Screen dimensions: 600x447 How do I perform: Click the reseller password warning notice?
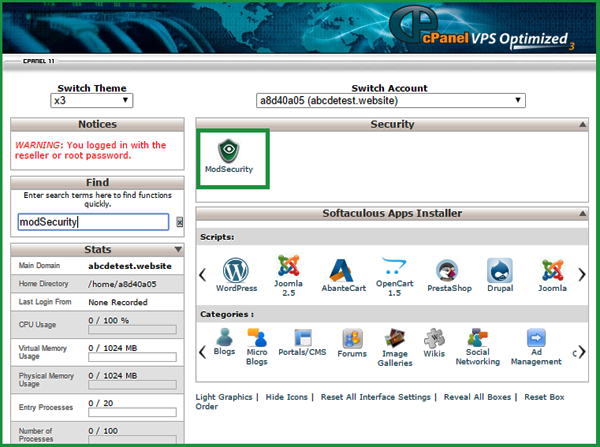tap(90, 150)
